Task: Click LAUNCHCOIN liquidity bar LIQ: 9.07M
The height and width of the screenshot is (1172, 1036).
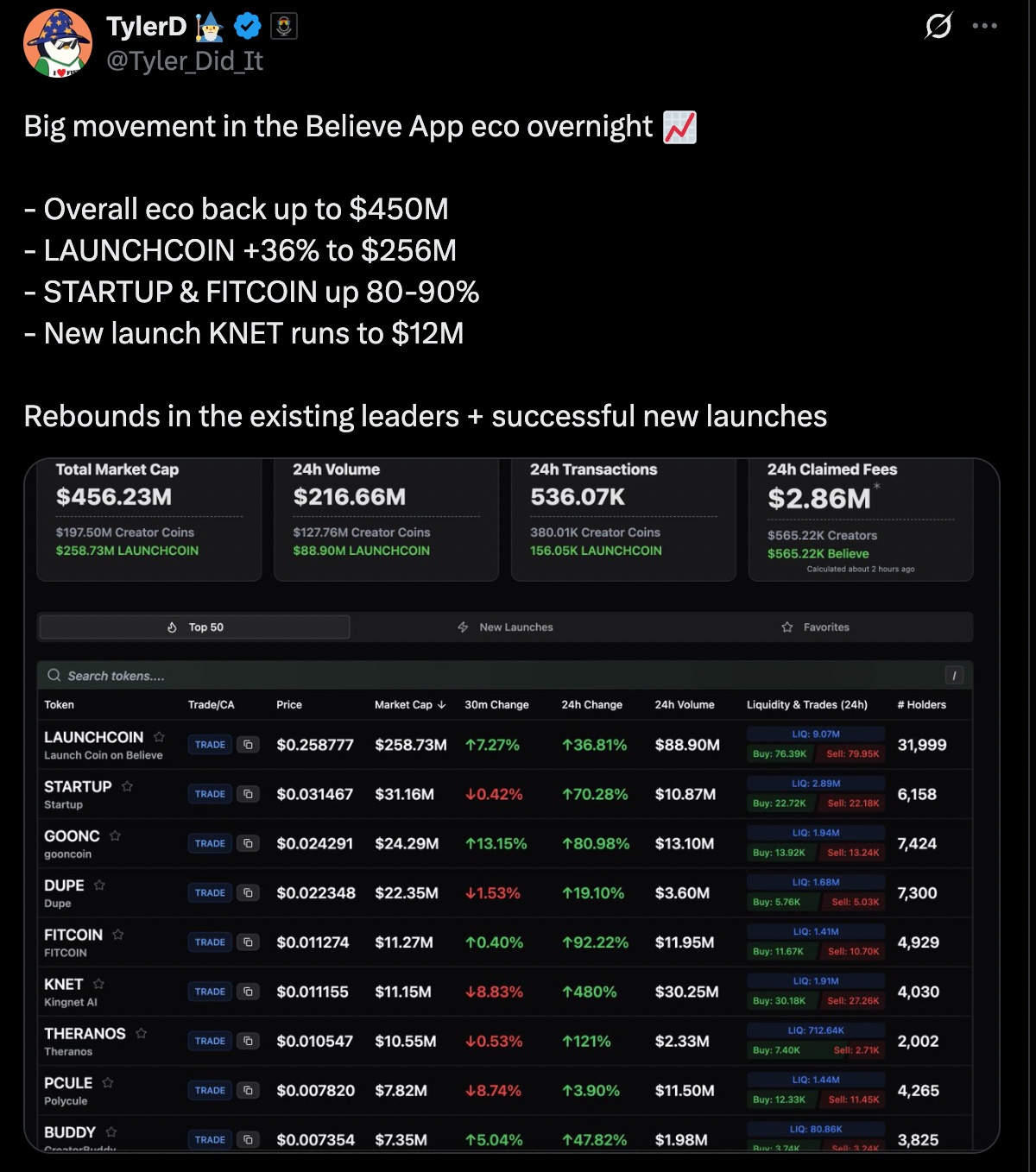Action: coord(816,734)
